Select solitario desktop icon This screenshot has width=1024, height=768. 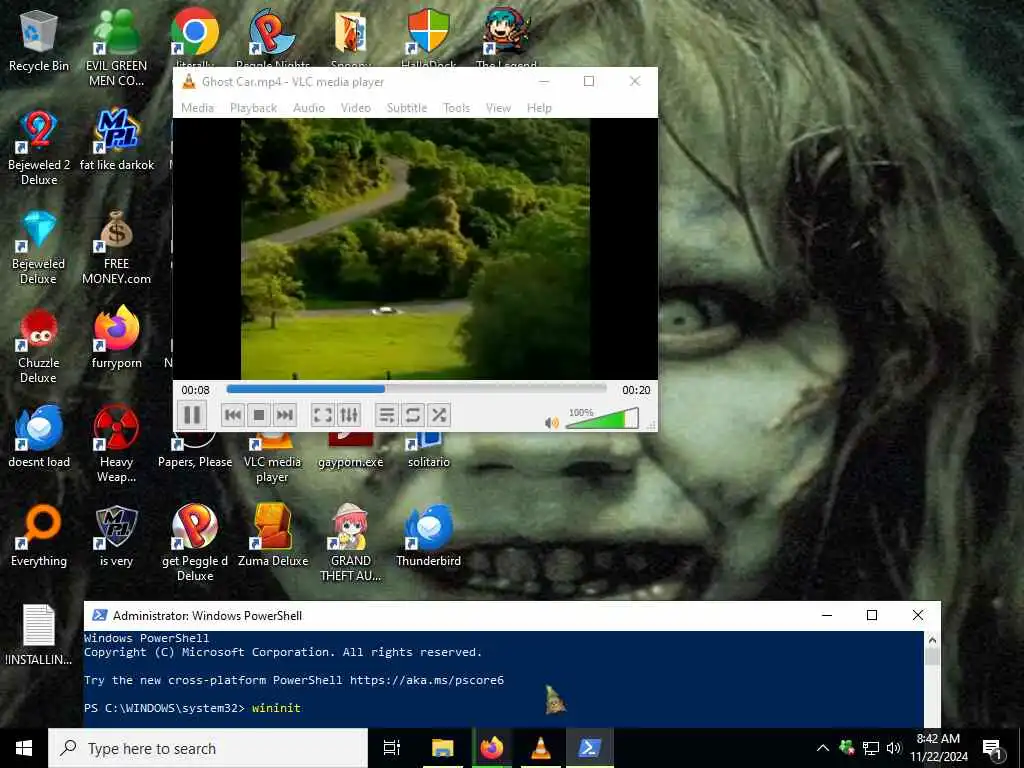428,451
